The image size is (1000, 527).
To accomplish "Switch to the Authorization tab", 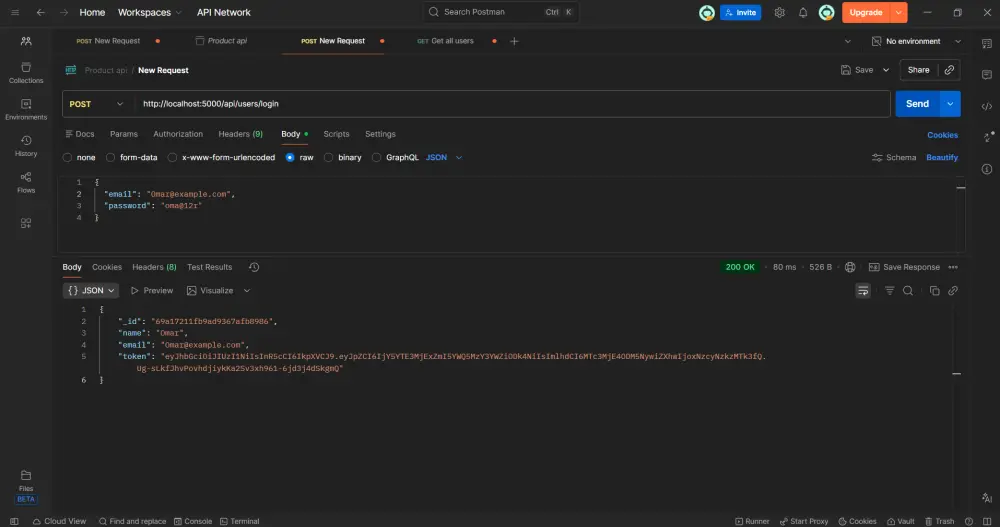I will tap(178, 135).
